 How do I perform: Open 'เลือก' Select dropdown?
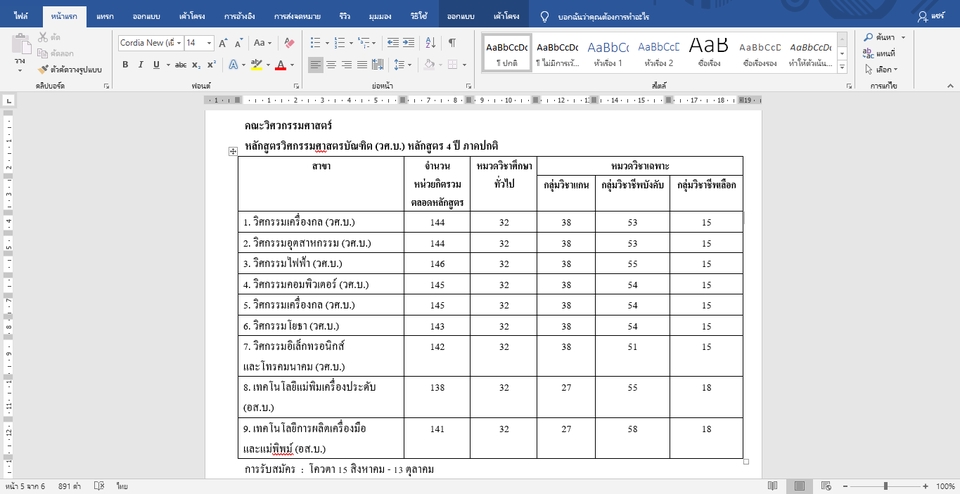(882, 69)
